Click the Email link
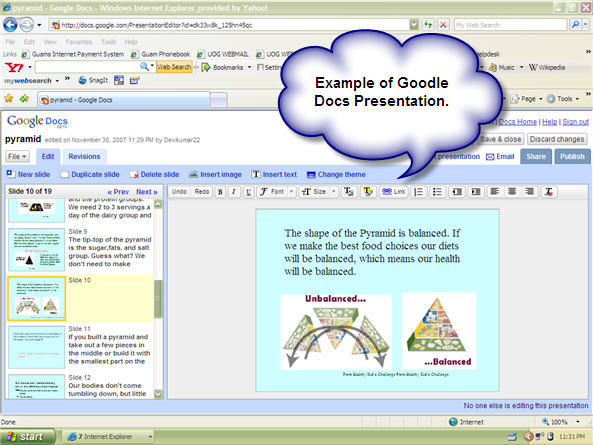 pos(500,157)
